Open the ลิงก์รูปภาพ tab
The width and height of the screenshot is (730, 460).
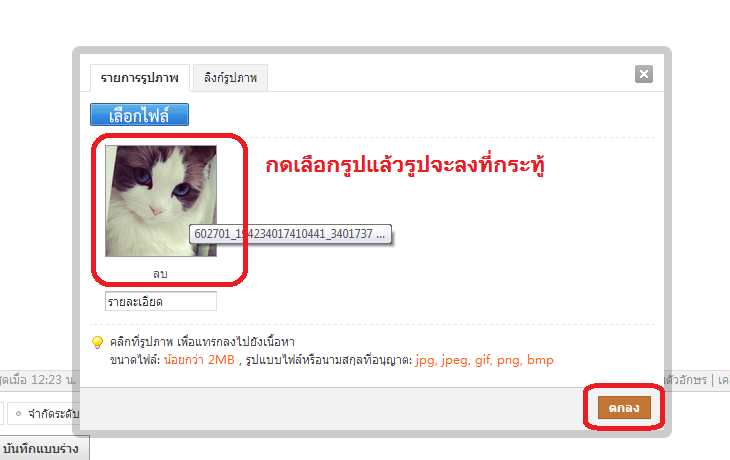tap(230, 78)
